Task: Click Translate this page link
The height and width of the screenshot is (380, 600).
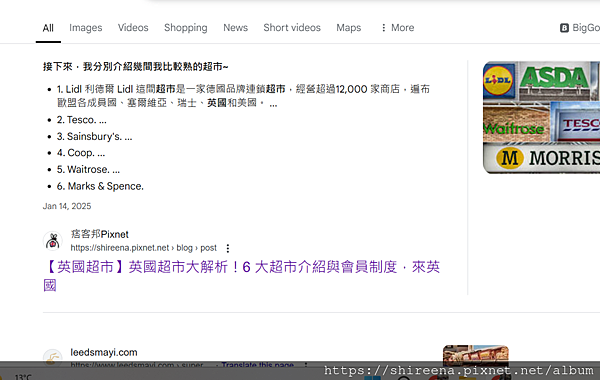Action: click(258, 365)
